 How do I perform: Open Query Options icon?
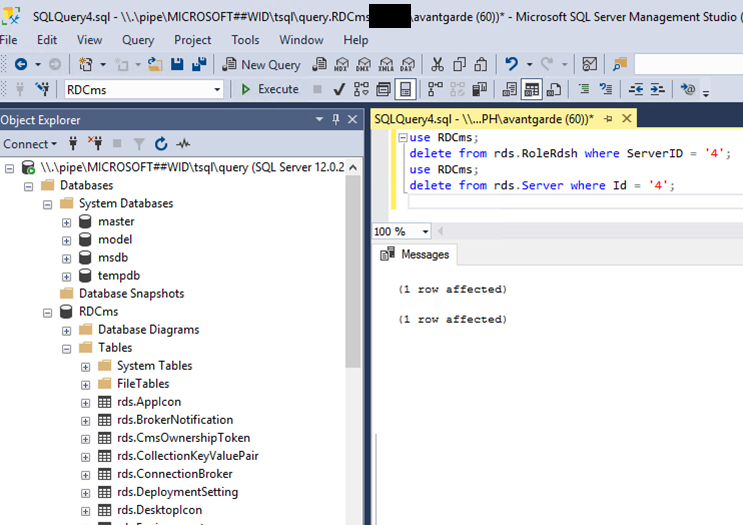(383, 89)
